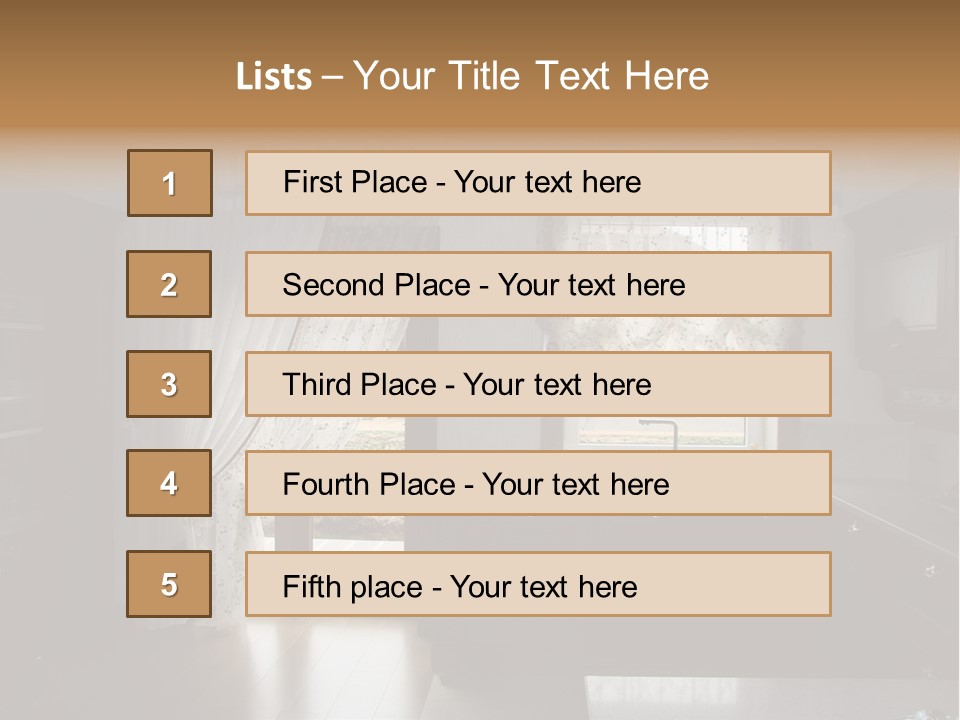Click the "Fifth place - Your text here" box
Image resolution: width=960 pixels, height=720 pixels.
click(x=538, y=585)
